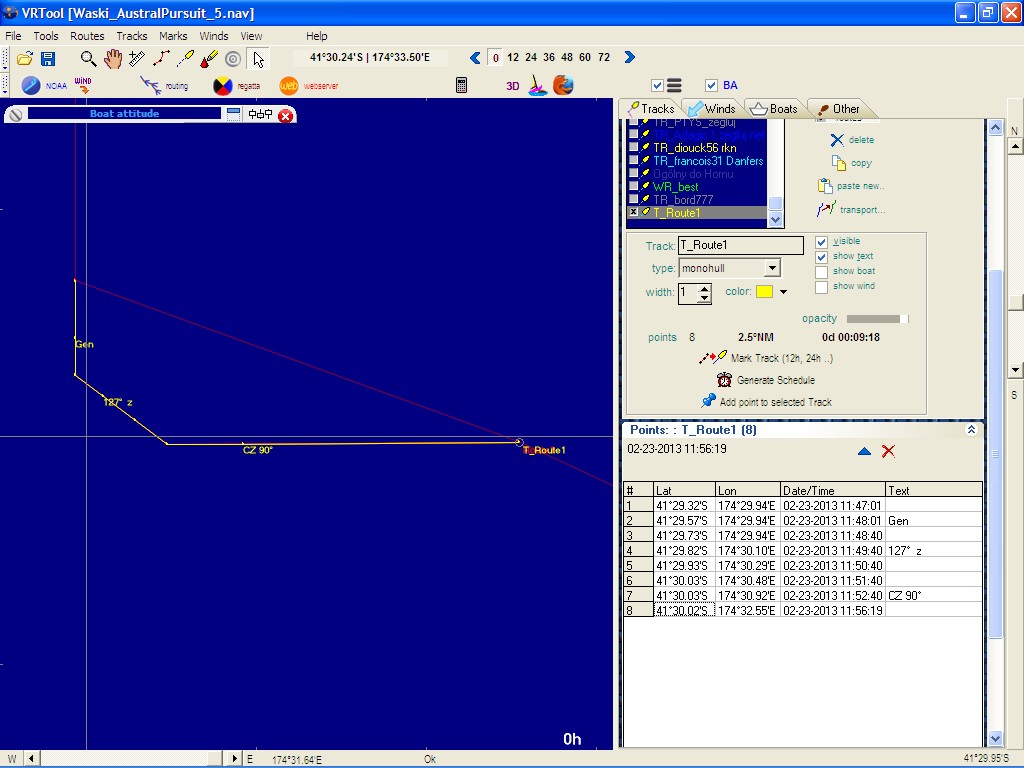Switch to 3D view
Image resolution: width=1024 pixels, height=768 pixels.
(512, 86)
